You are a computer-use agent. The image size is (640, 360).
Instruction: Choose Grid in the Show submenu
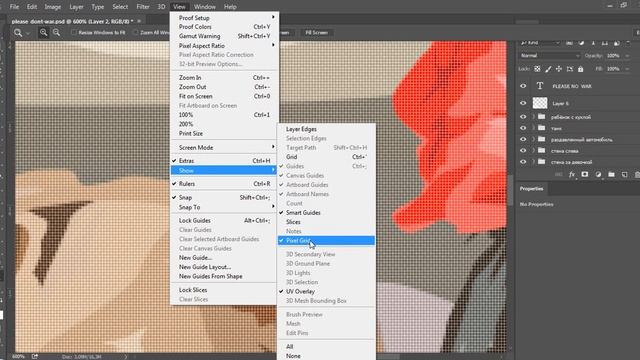coord(326,157)
